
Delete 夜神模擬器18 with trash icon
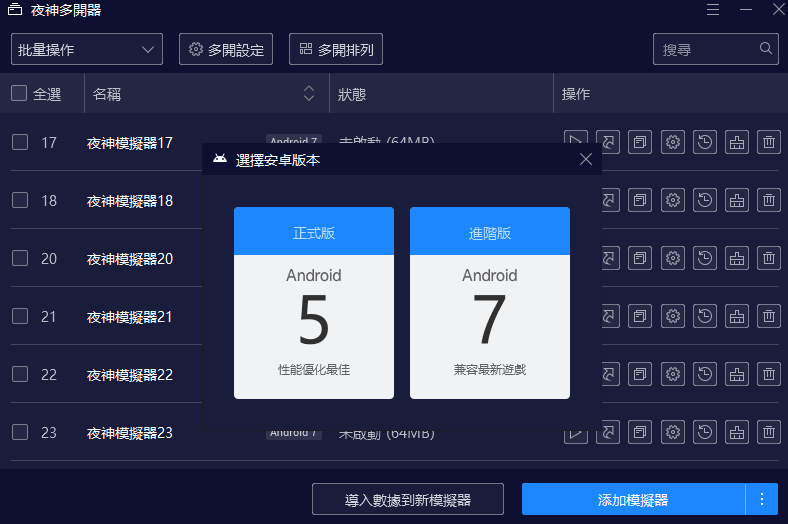tap(769, 200)
